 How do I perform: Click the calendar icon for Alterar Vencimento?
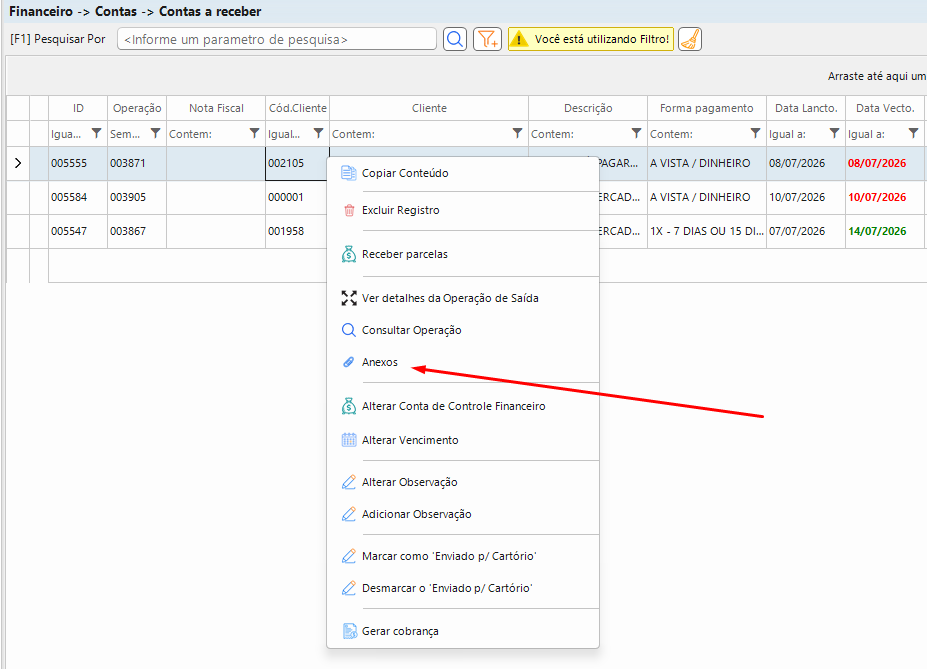point(349,440)
